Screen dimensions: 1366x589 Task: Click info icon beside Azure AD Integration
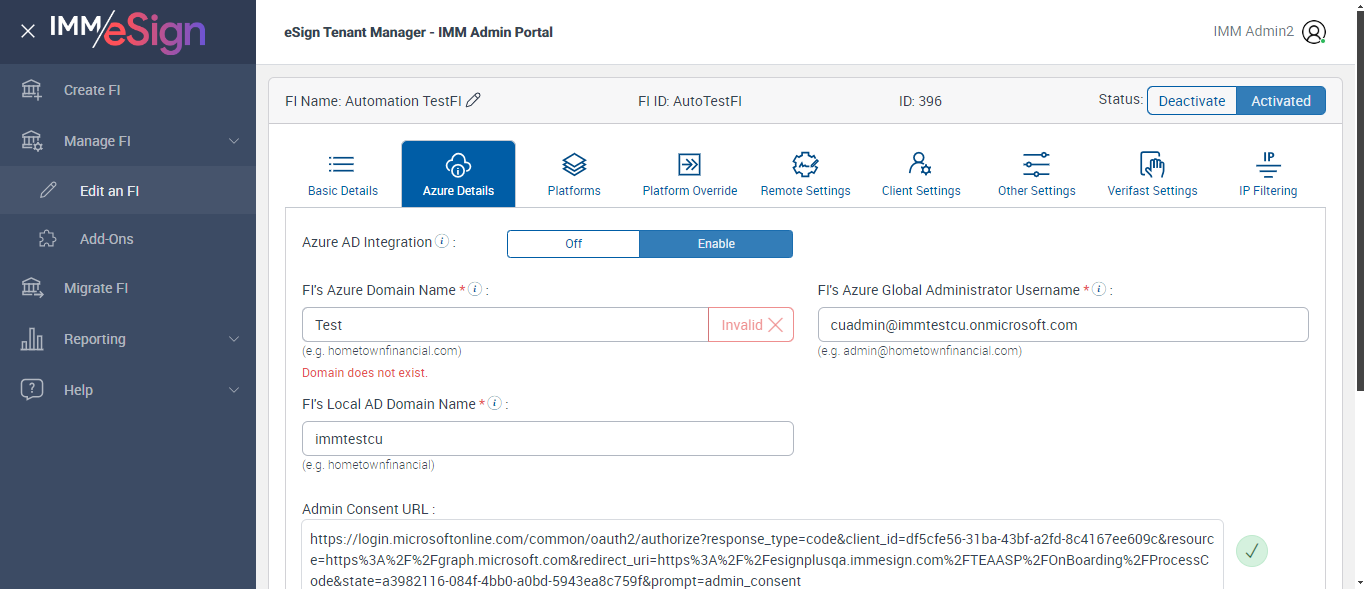[442, 242]
